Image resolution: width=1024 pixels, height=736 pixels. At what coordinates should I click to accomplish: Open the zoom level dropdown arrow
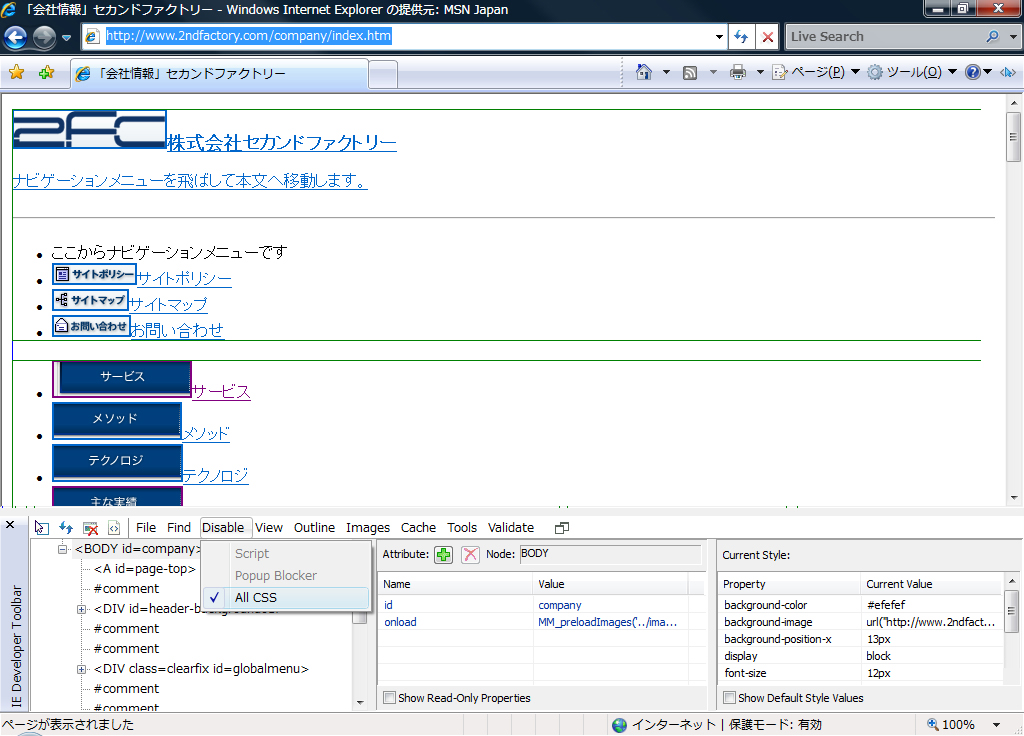(997, 724)
